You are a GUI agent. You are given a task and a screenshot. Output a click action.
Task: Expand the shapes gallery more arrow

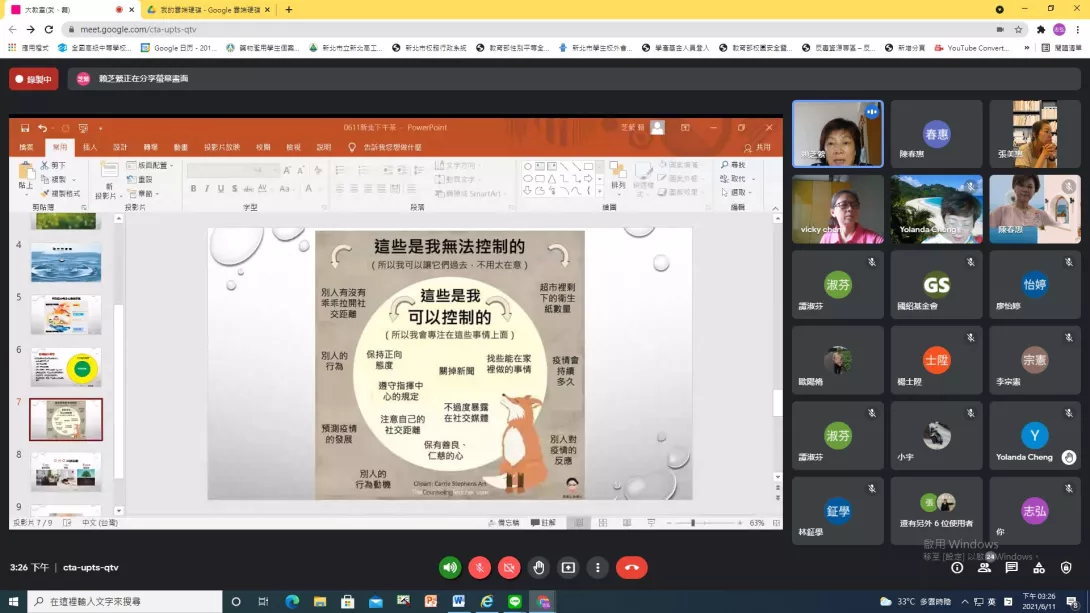601,190
